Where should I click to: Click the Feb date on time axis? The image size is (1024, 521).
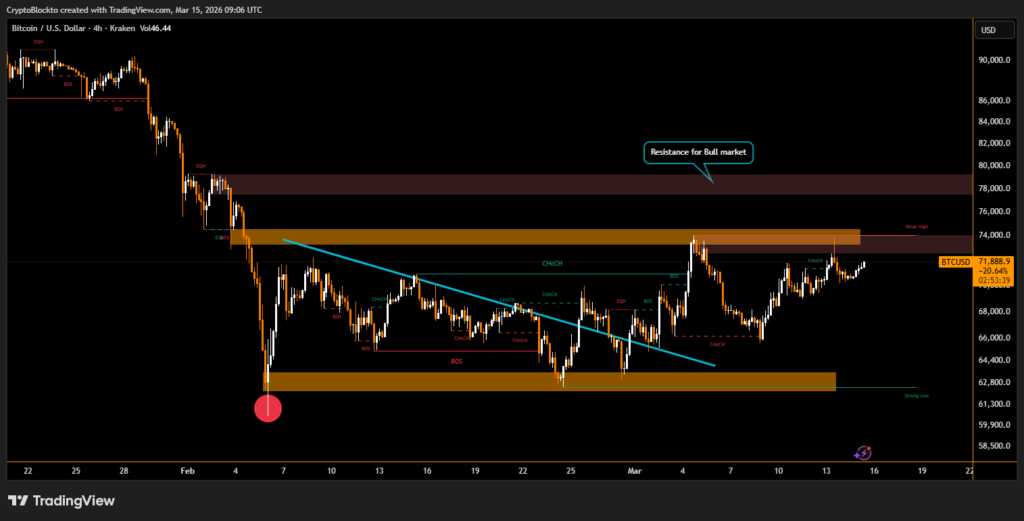pyautogui.click(x=187, y=470)
